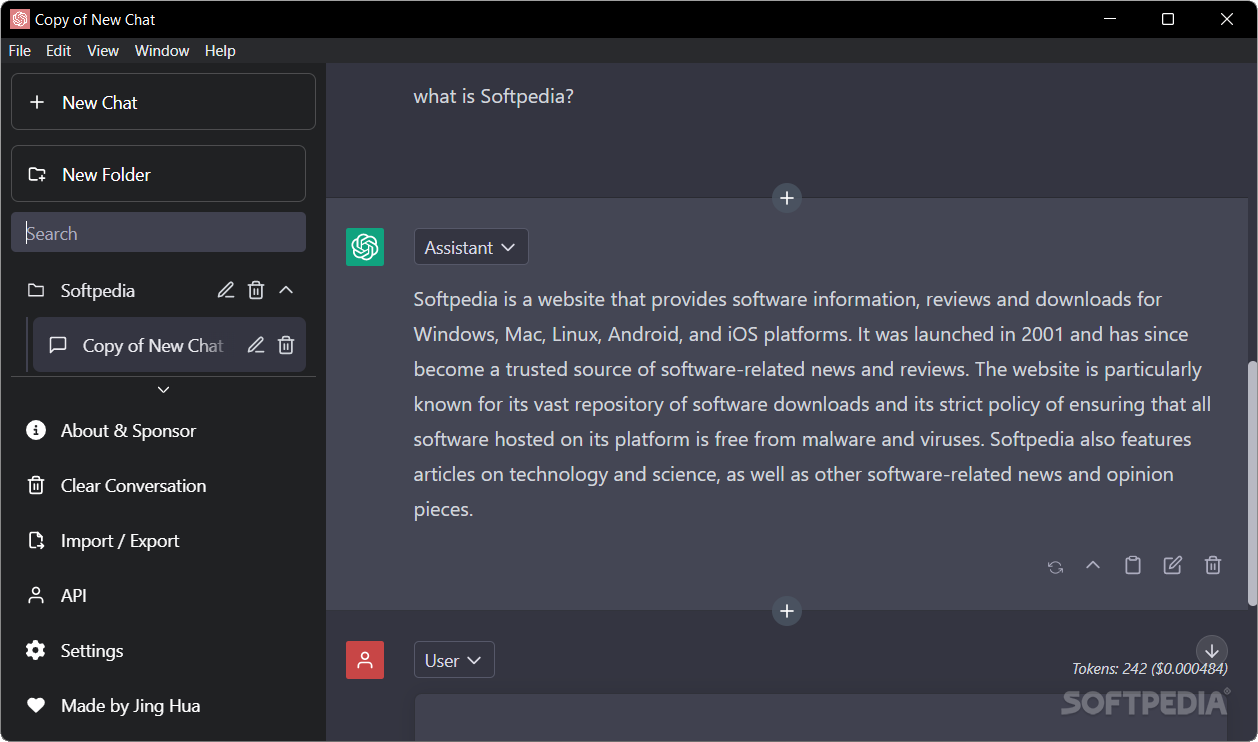Open Made by Jing Hua link

pyautogui.click(x=163, y=705)
